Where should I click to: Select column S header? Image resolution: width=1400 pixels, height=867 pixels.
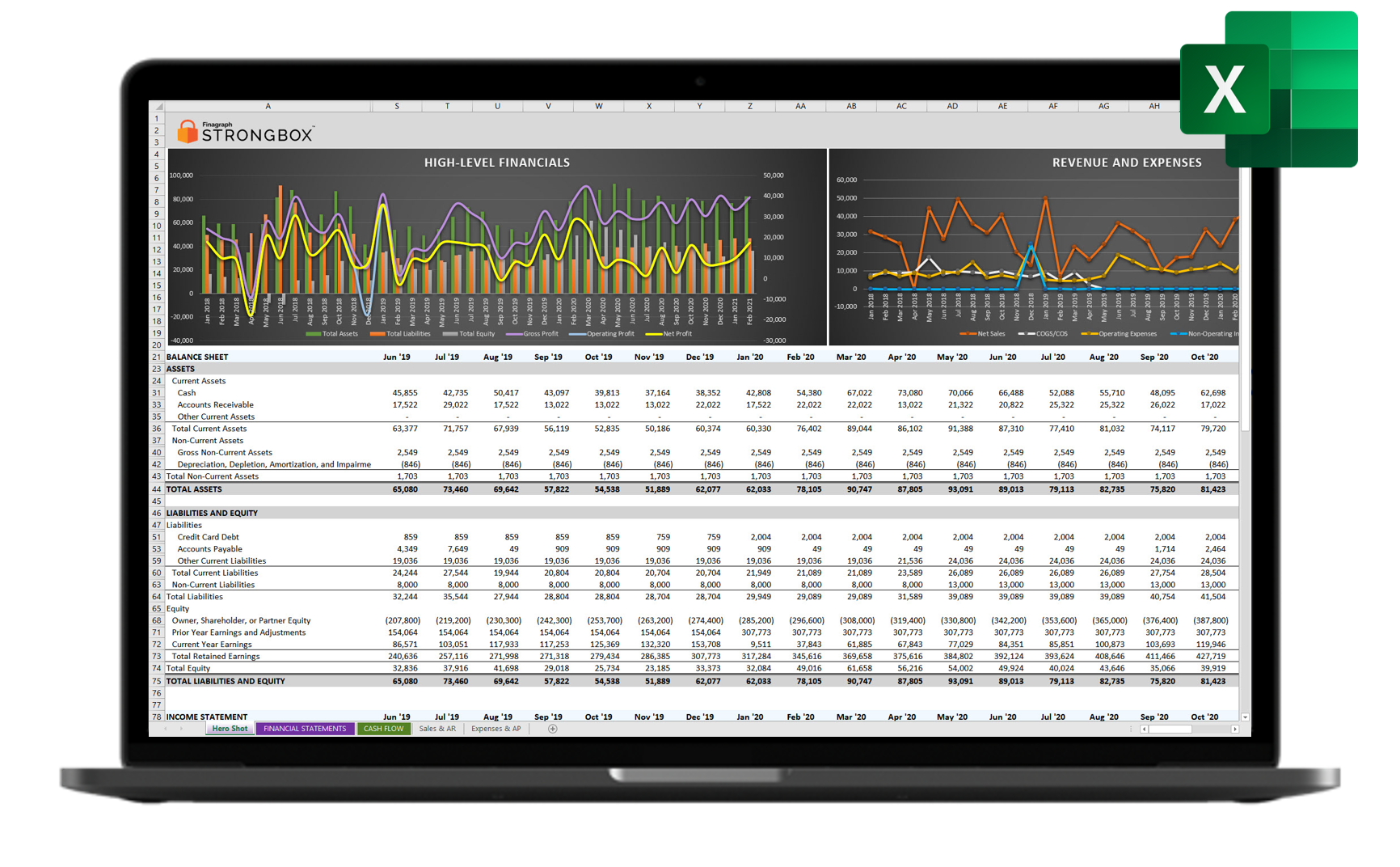tap(396, 106)
